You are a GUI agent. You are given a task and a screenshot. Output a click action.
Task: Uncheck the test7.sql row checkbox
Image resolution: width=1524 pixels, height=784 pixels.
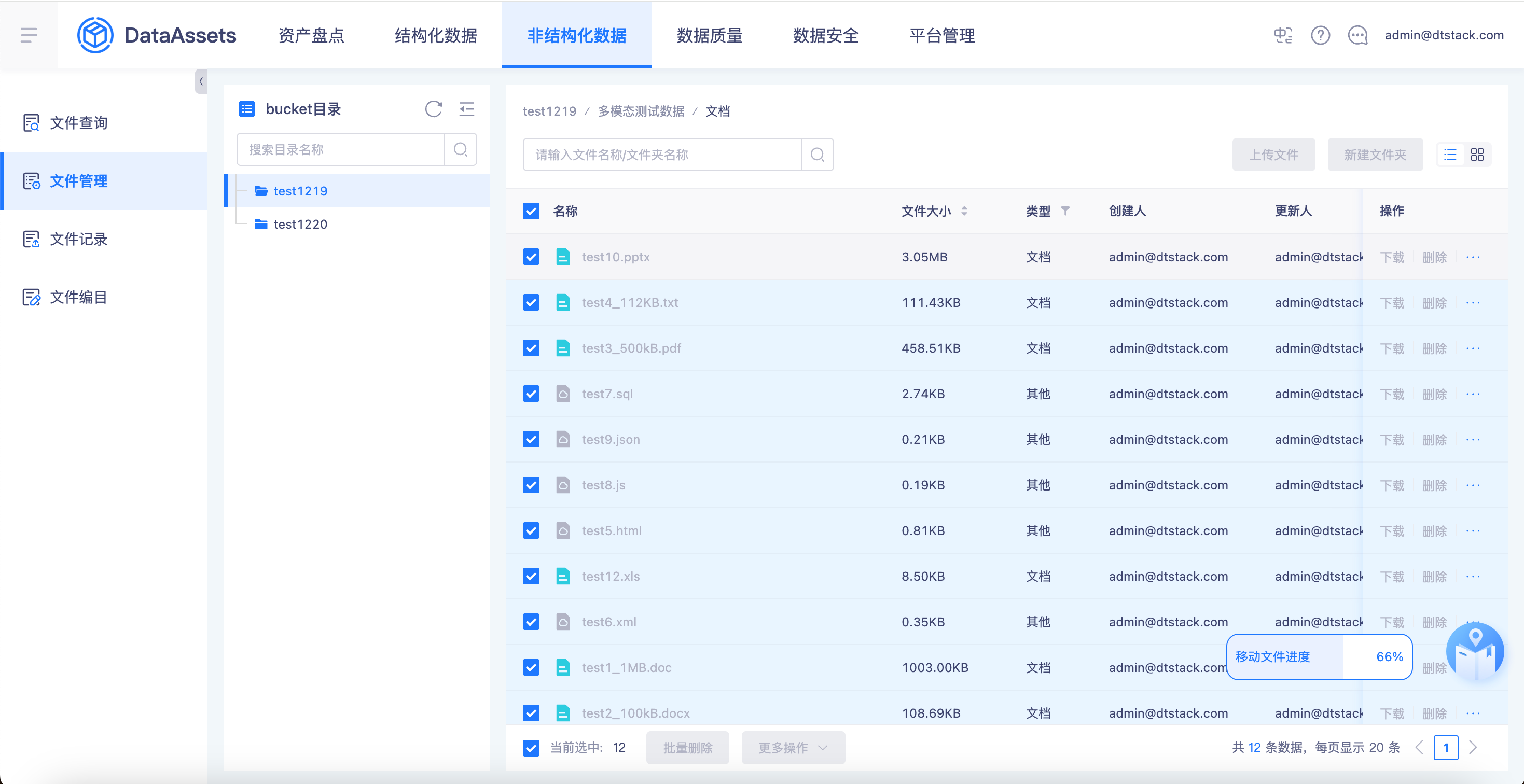[531, 394]
